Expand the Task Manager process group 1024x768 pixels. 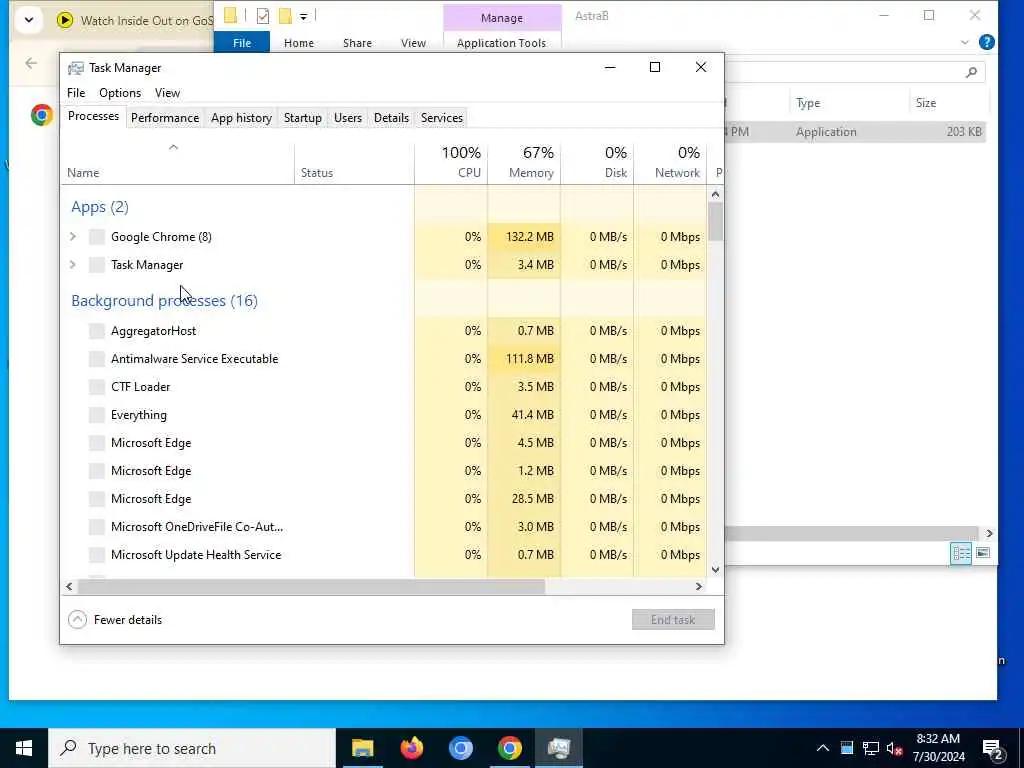point(73,265)
